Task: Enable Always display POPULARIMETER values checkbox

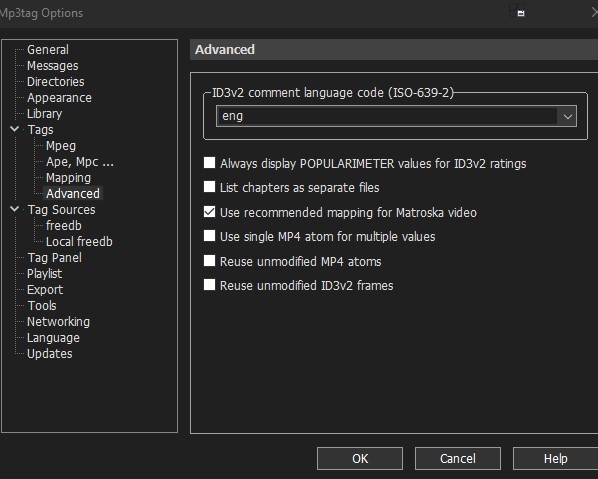Action: click(209, 163)
